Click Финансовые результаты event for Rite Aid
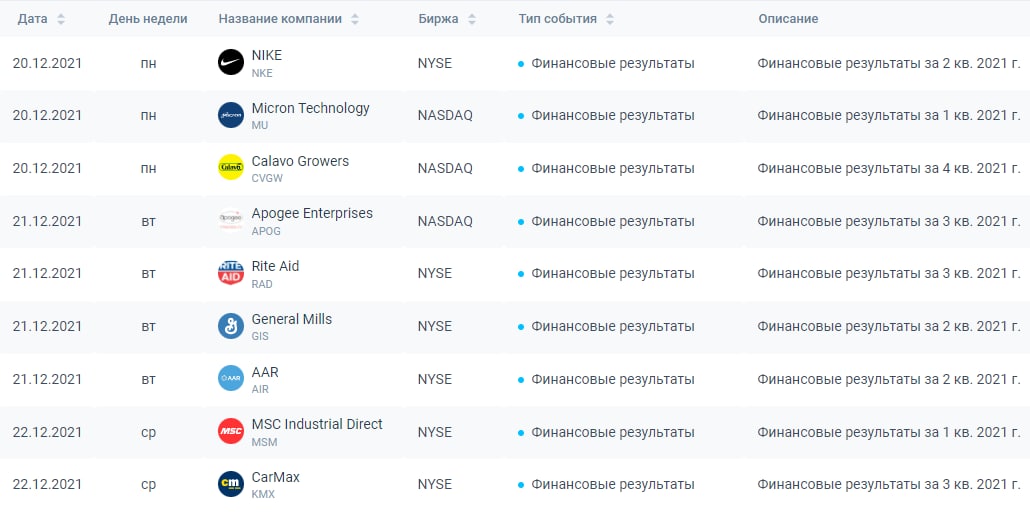 click(x=612, y=273)
